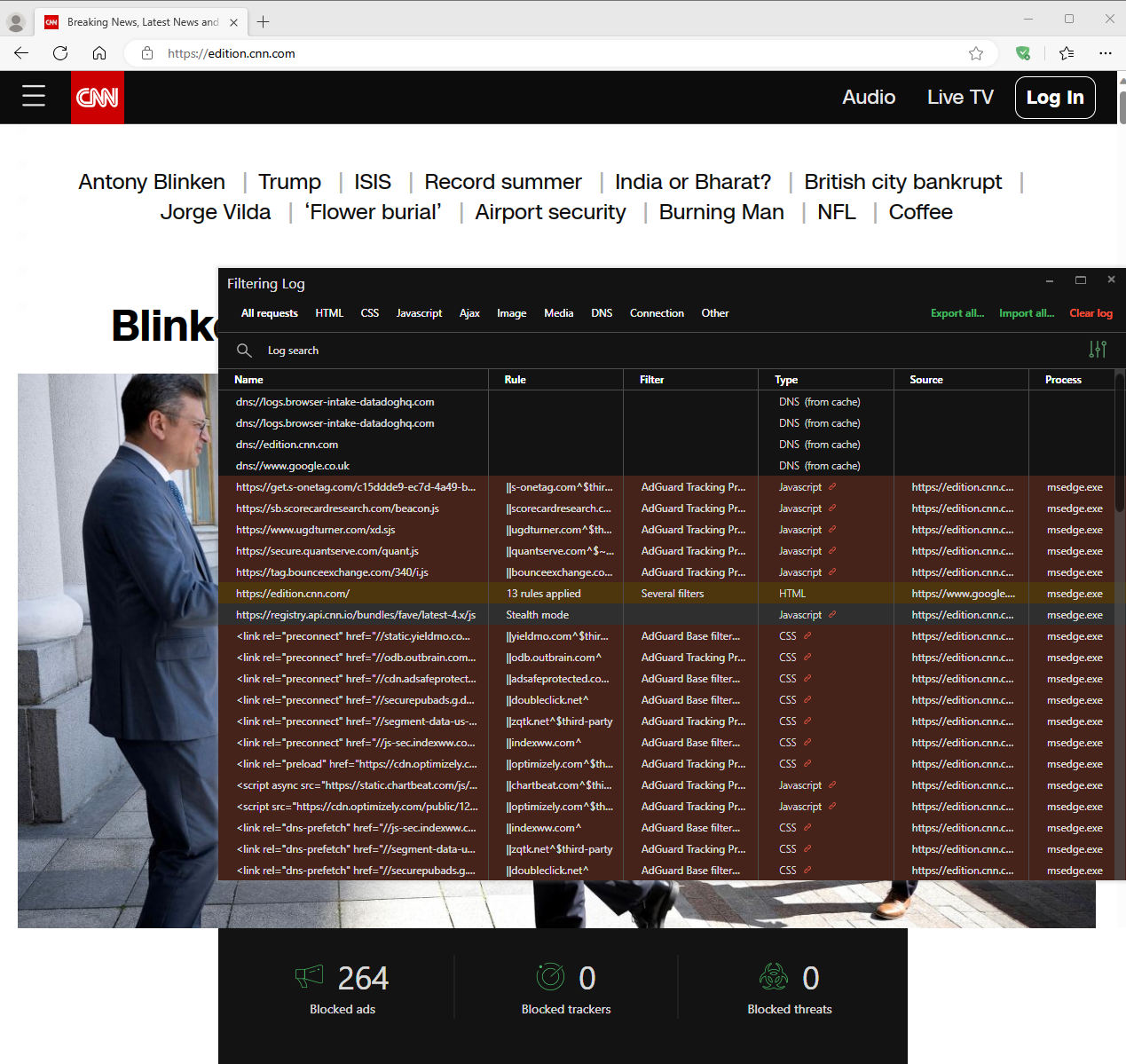
Task: Switch to the Media tab
Action: (559, 313)
